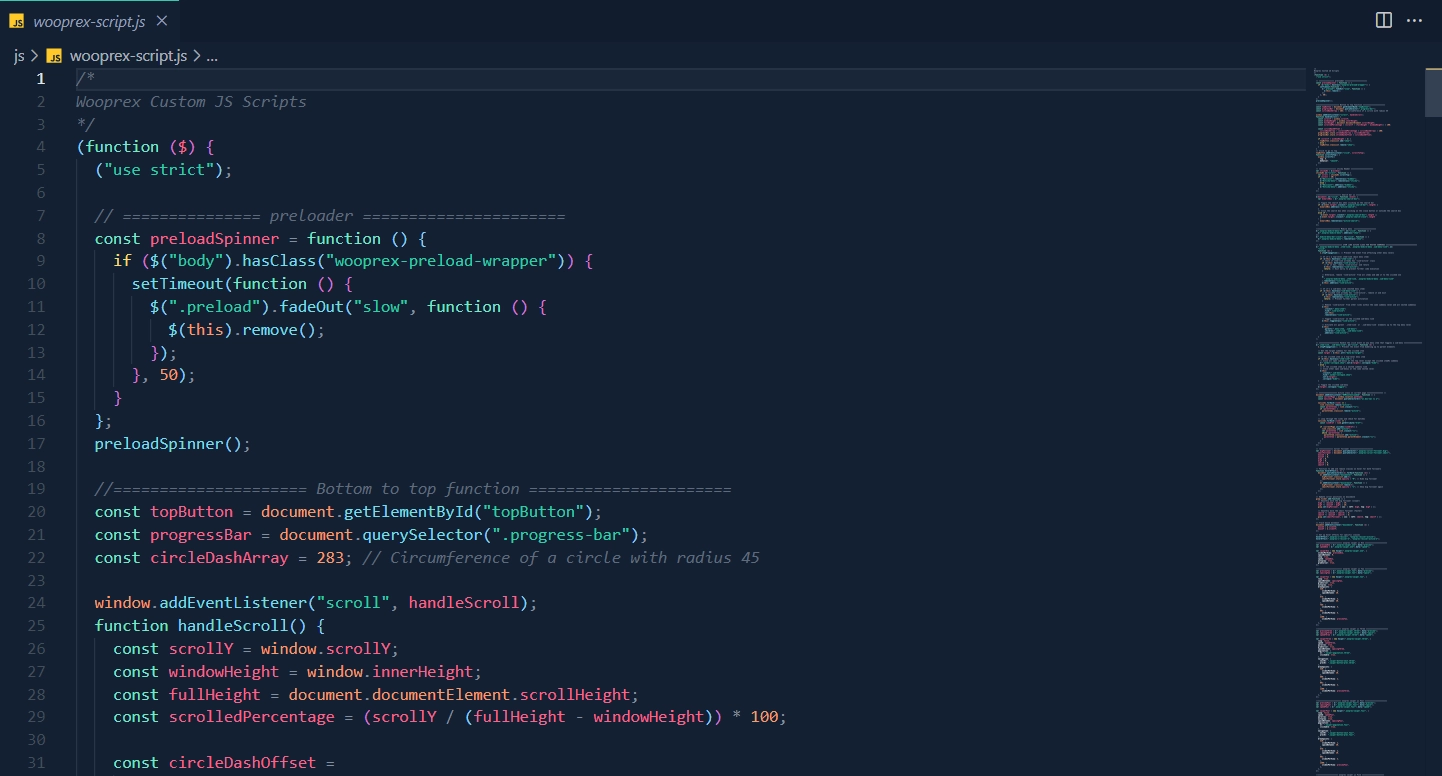This screenshot has height=776, width=1442.
Task: Click line number 8 in the gutter
Action: (40, 238)
